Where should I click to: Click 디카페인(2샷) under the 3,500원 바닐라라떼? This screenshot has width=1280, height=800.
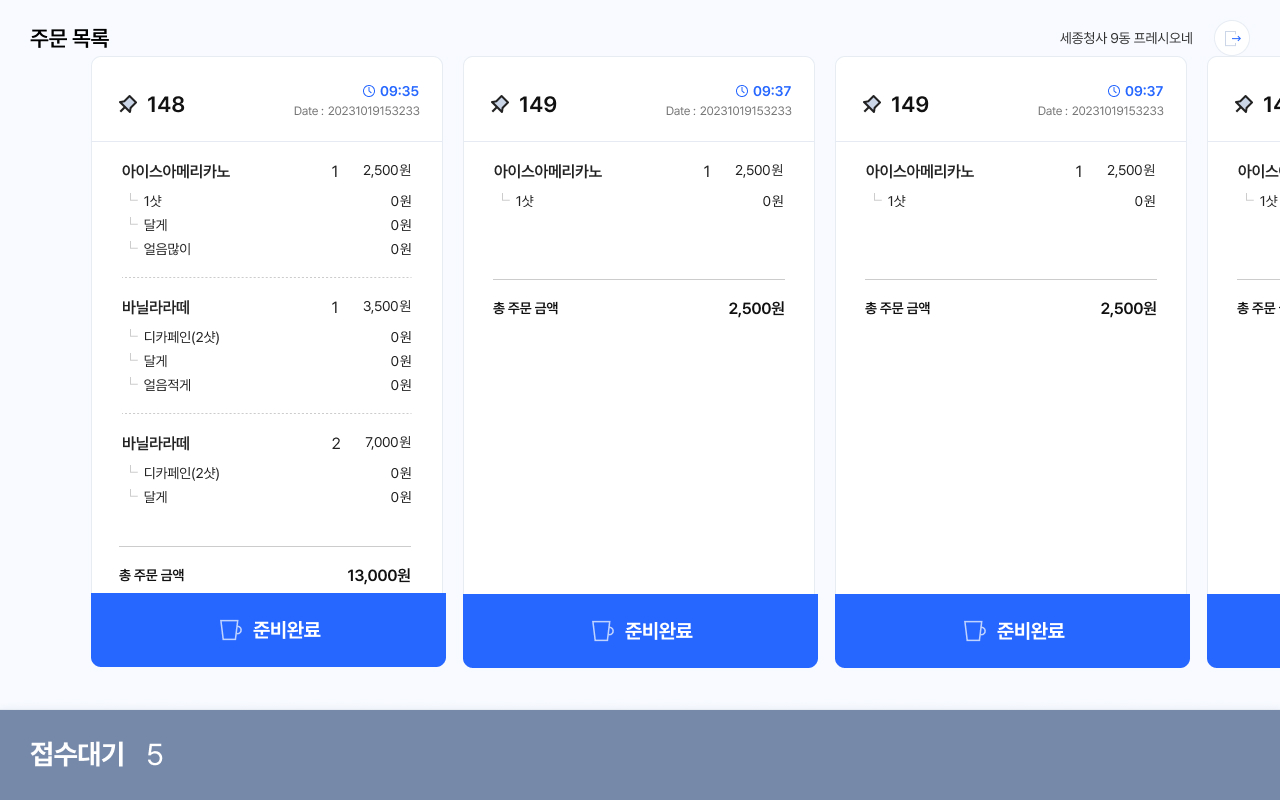point(181,337)
